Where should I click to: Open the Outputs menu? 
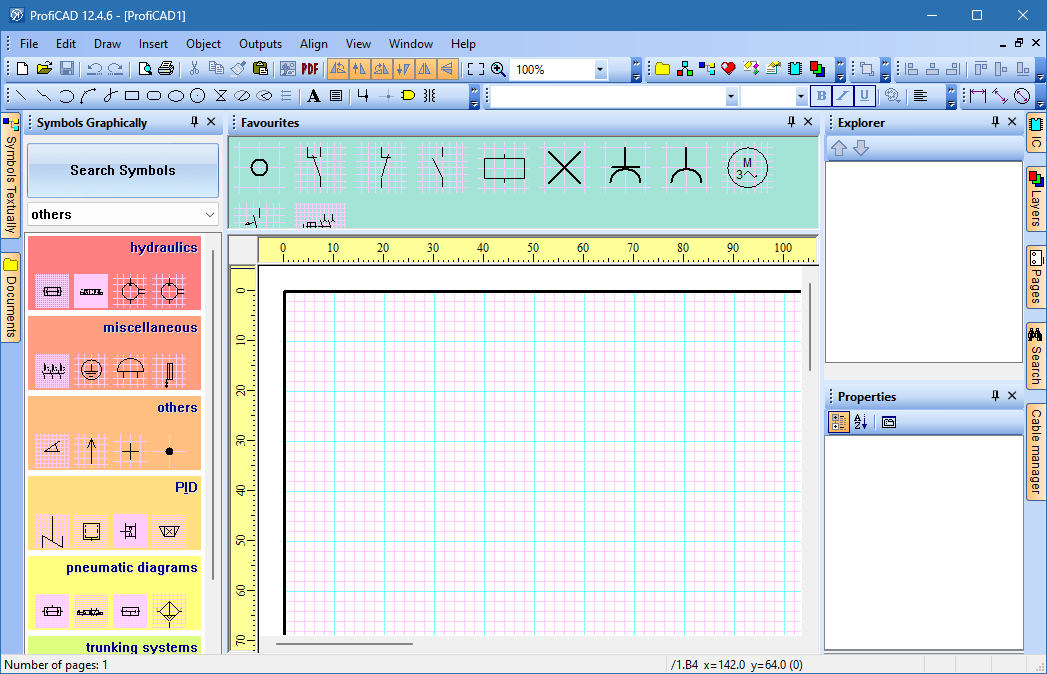pyautogui.click(x=260, y=44)
